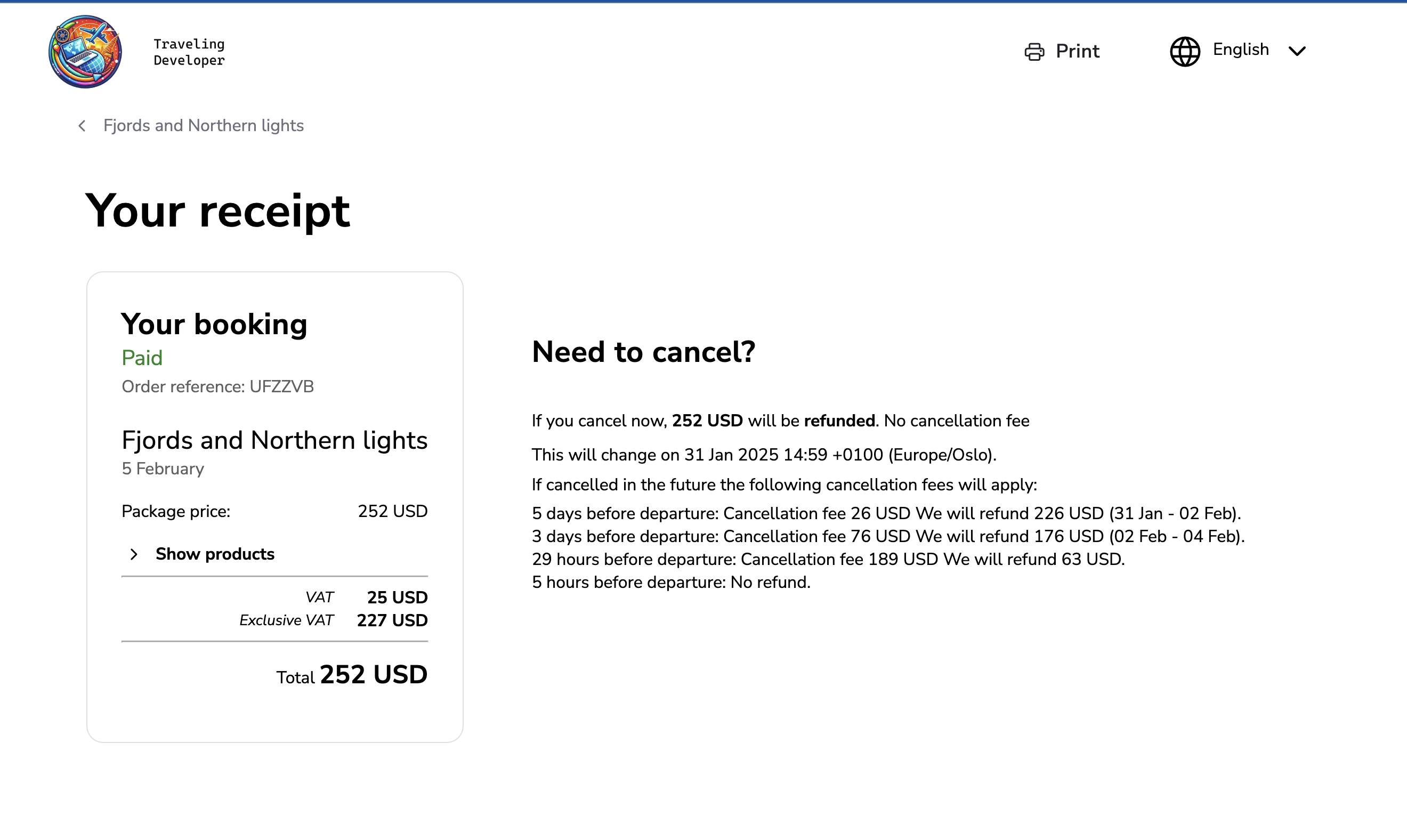The width and height of the screenshot is (1407, 840).
Task: Go back to Fjords and Northern lights
Action: (203, 126)
